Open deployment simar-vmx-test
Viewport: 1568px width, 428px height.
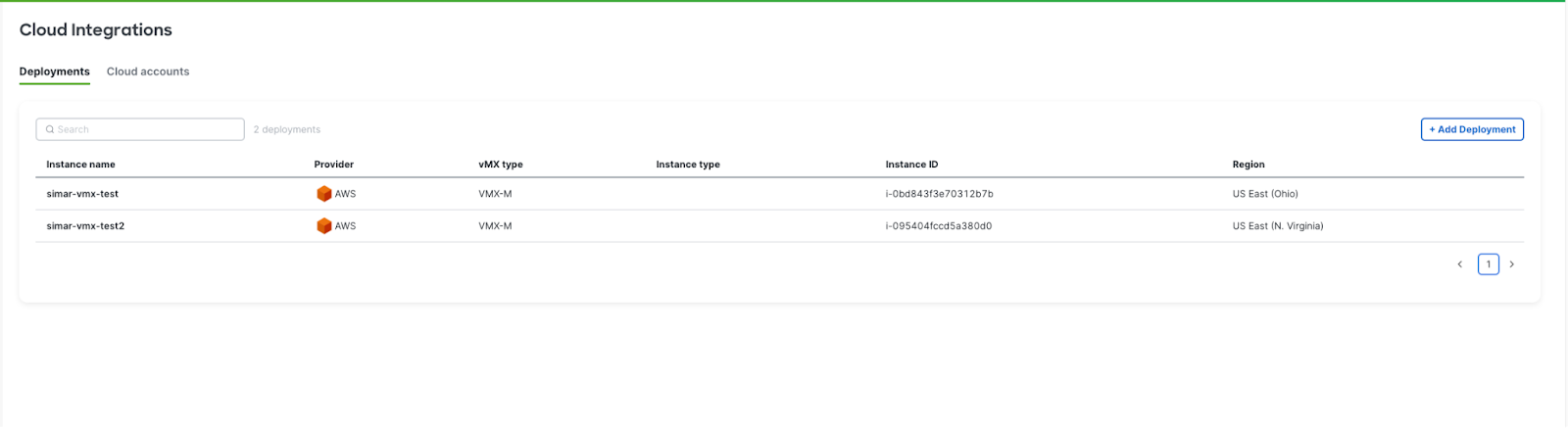coord(82,194)
